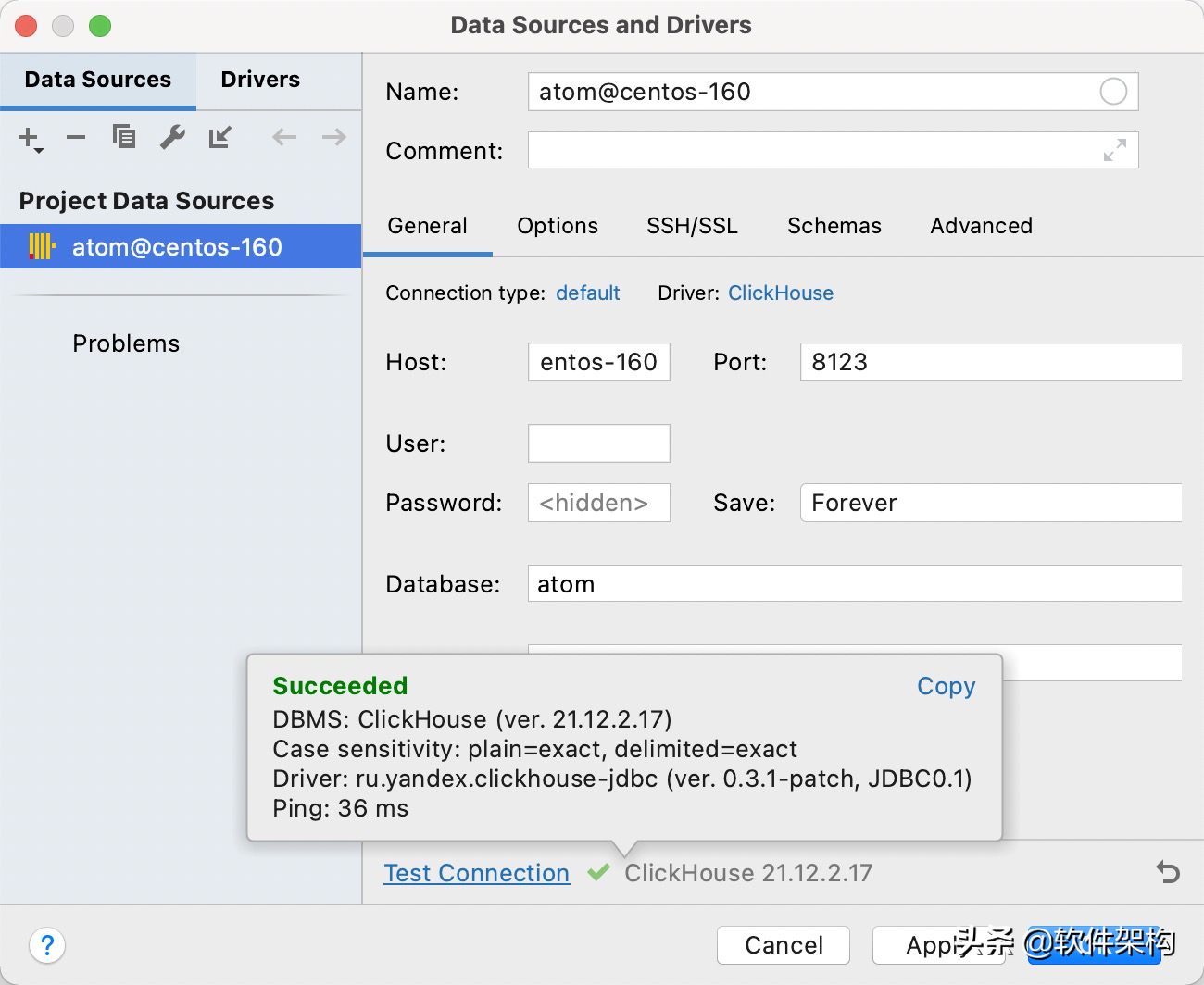Viewport: 1204px width, 985px height.
Task: Zoom the window with green button
Action: (100, 26)
